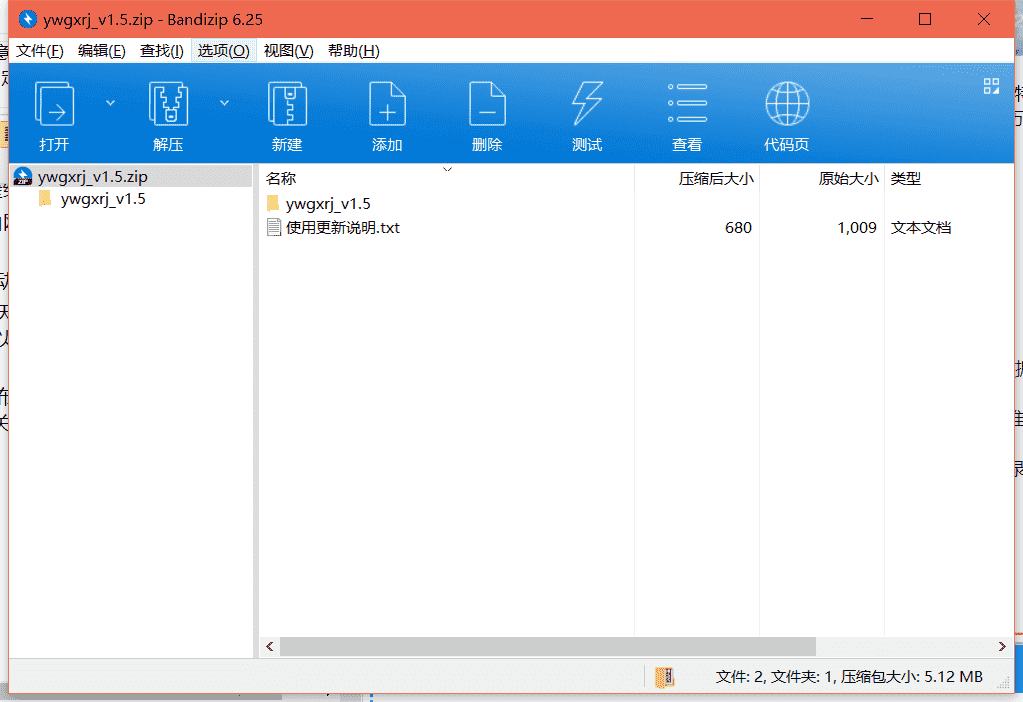This screenshot has height=702, width=1023.
Task: Open the 视图(V) menu
Action: [x=288, y=51]
